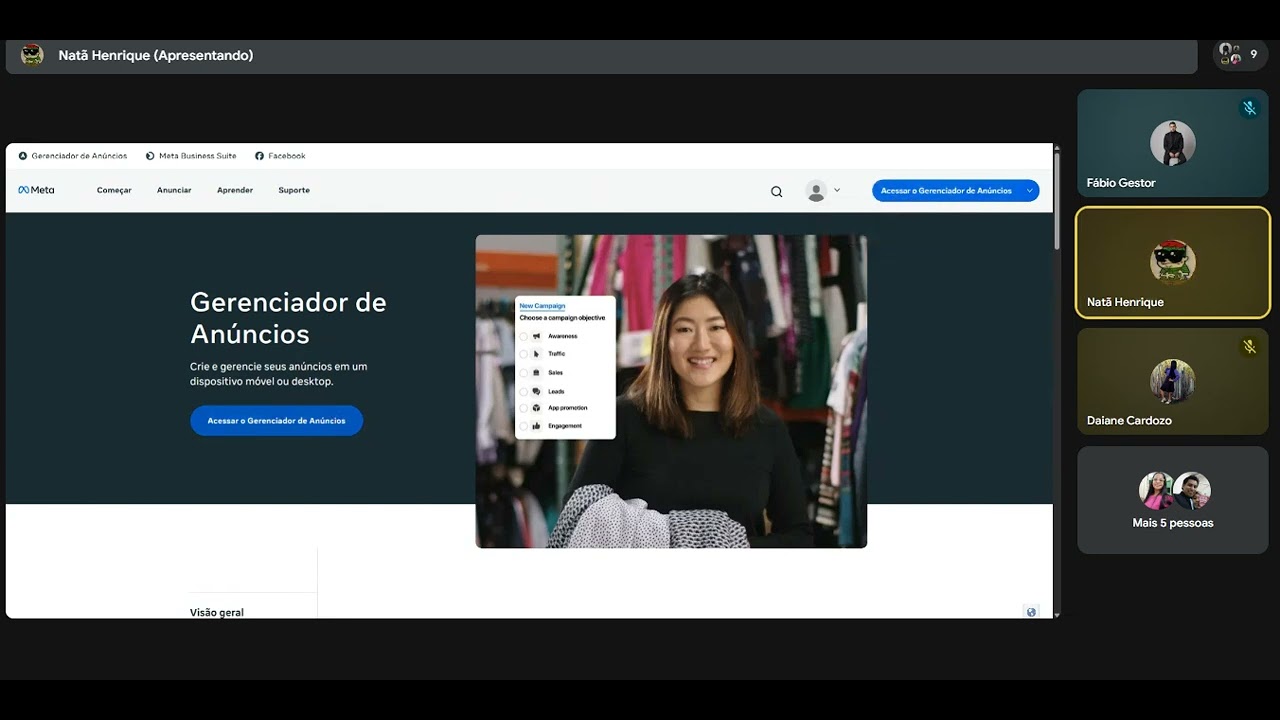The image size is (1280, 720).
Task: Click the profile avatar icon in the Meta header
Action: pos(816,191)
